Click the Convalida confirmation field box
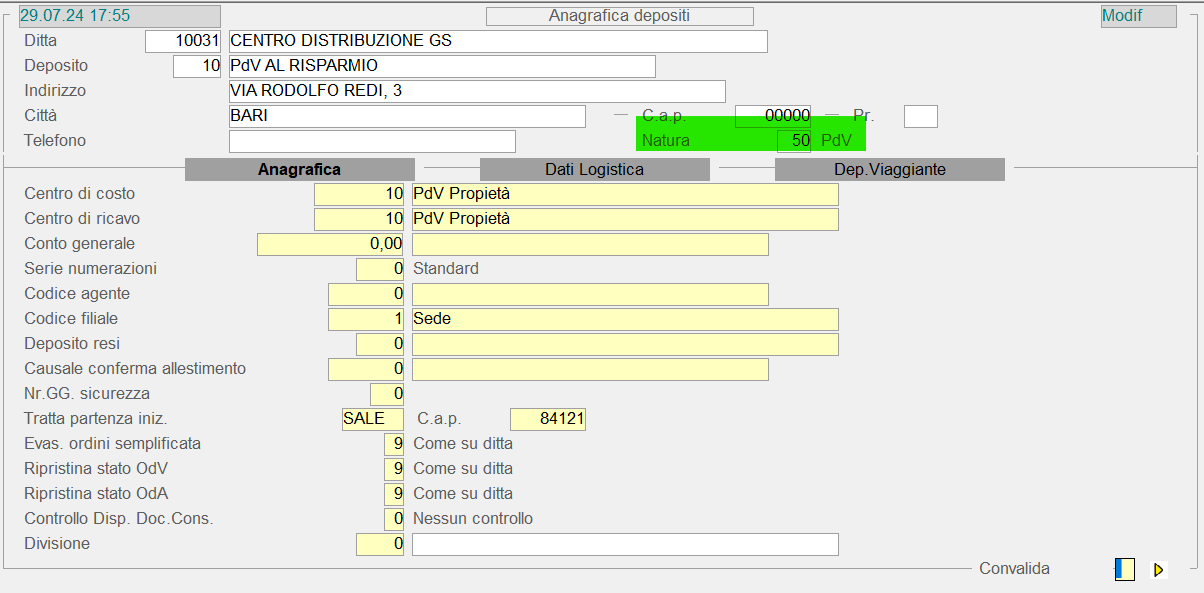Screen dimensions: 1204x593 tap(1125, 569)
